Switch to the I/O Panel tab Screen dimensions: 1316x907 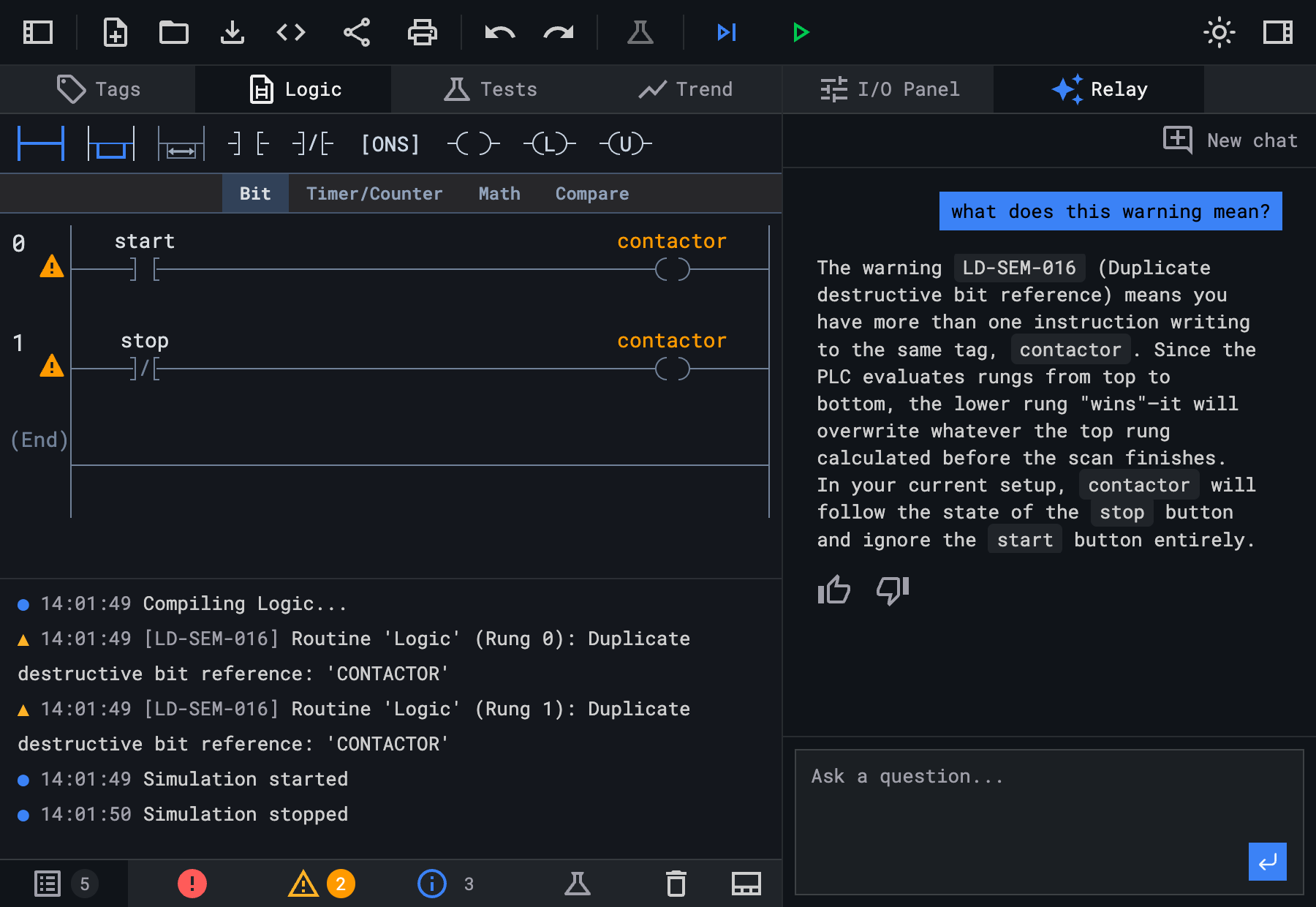click(888, 89)
